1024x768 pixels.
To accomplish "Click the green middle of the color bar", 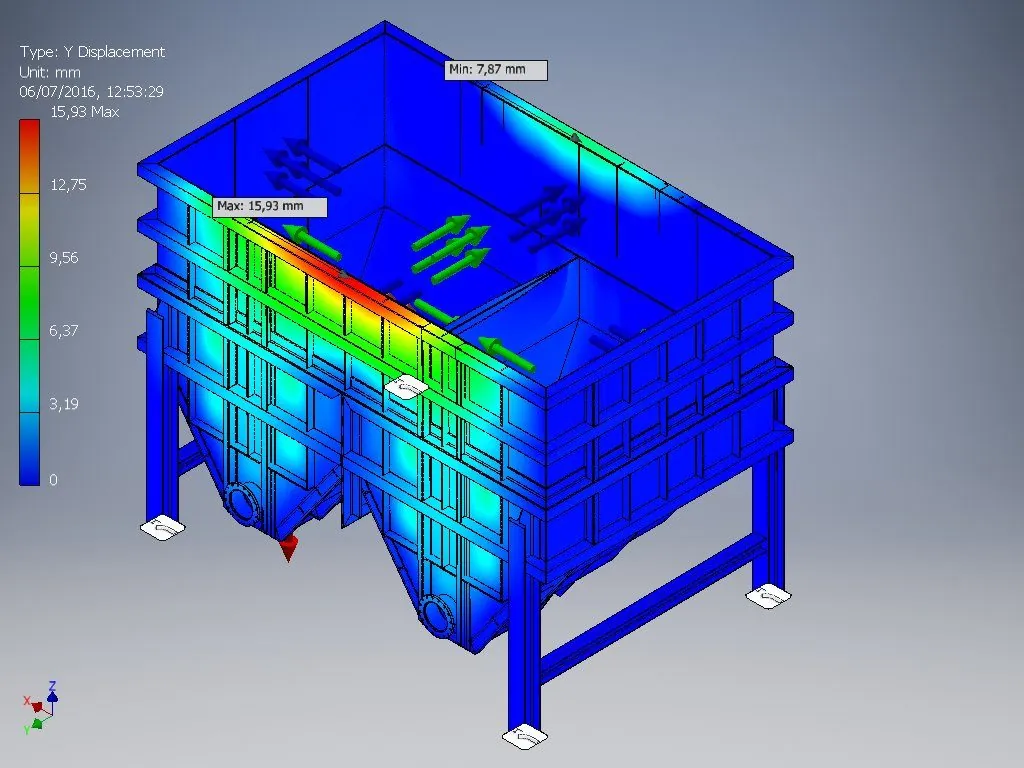I will [29, 302].
